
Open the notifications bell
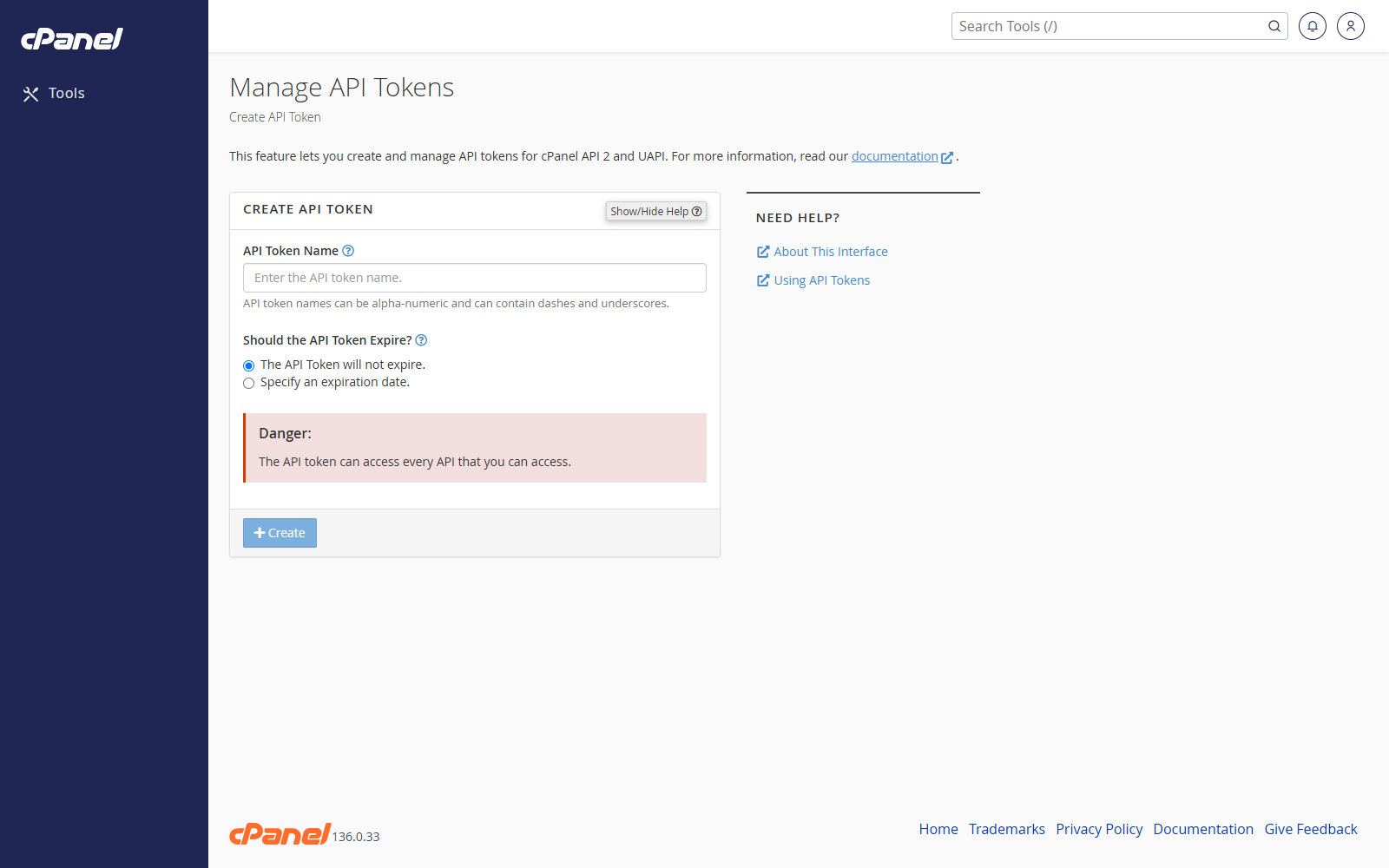click(1313, 26)
